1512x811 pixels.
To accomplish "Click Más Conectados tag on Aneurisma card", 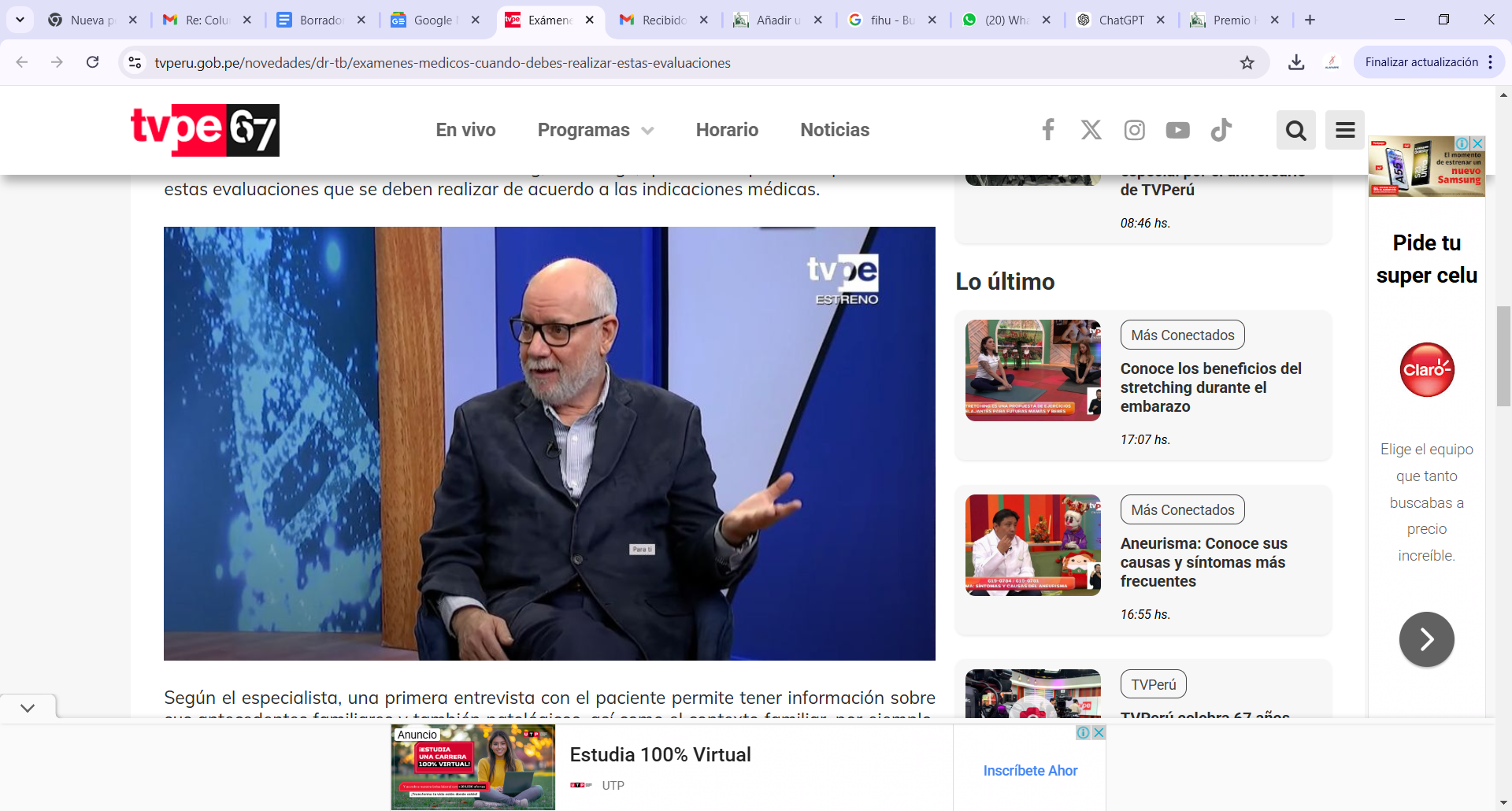I will pos(1183,509).
